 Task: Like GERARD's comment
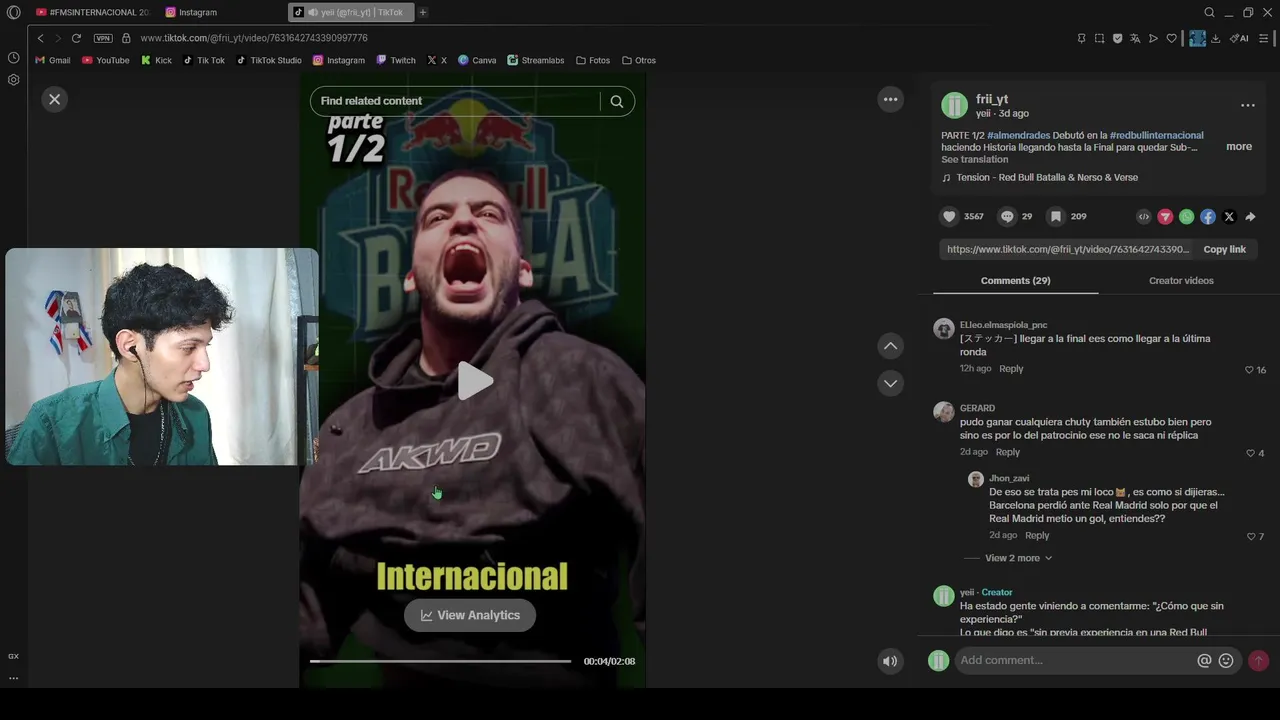1249,453
